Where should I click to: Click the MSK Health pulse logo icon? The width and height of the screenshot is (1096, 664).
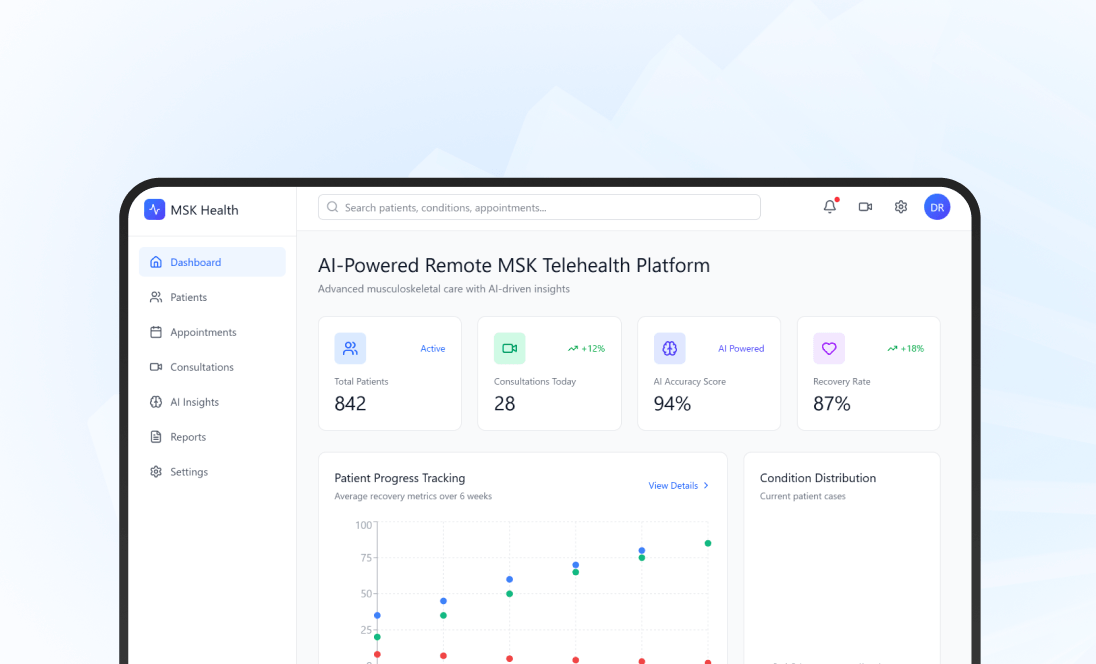(x=154, y=209)
